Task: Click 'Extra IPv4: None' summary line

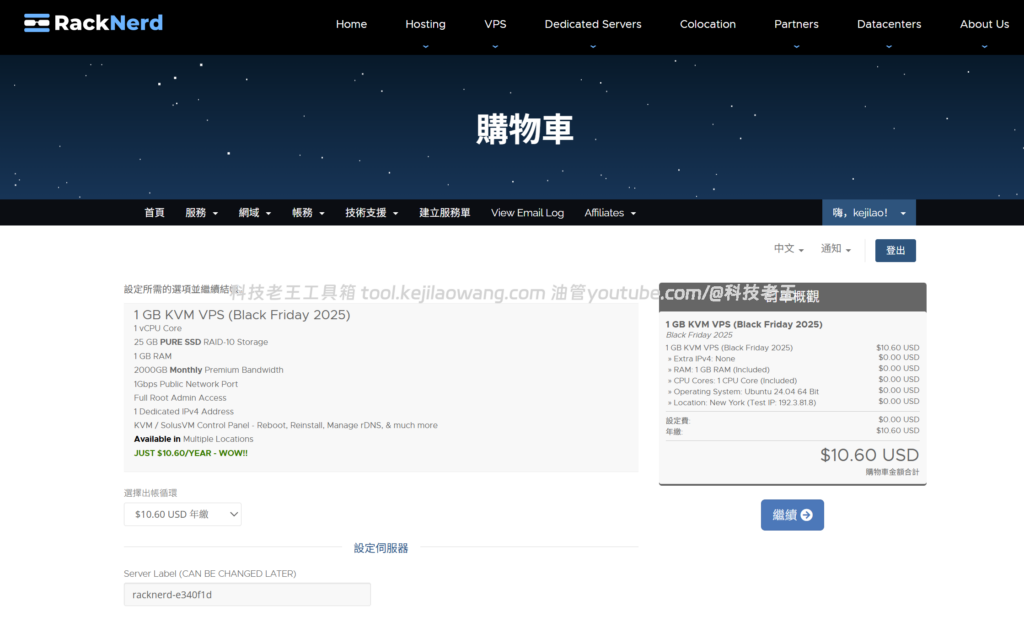Action: click(701, 358)
